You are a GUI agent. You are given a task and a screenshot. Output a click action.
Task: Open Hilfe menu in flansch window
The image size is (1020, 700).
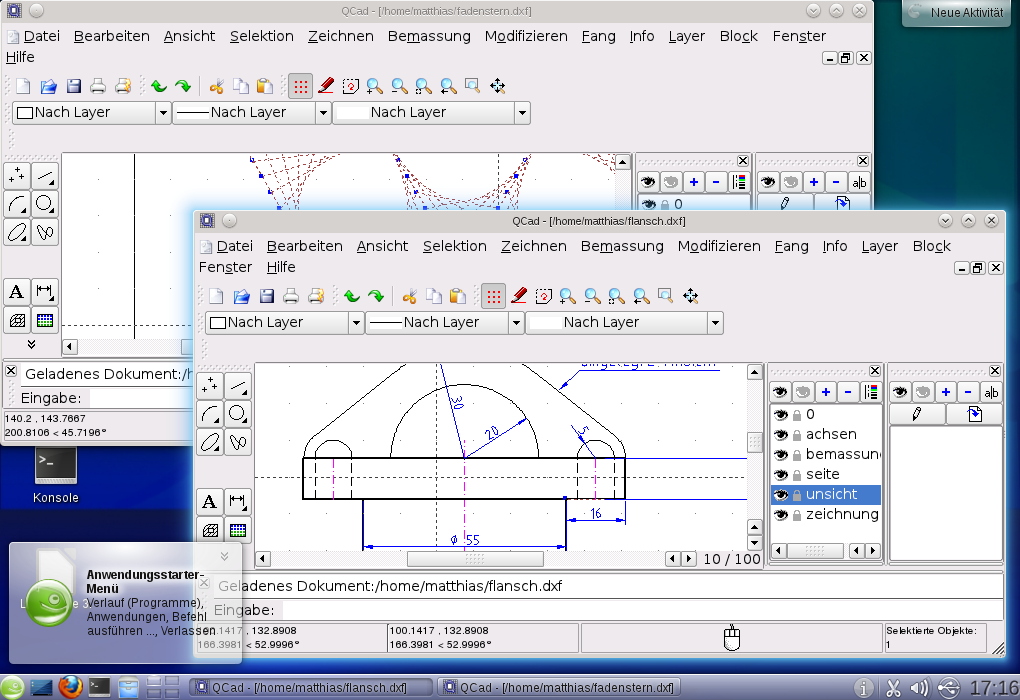pos(281,267)
